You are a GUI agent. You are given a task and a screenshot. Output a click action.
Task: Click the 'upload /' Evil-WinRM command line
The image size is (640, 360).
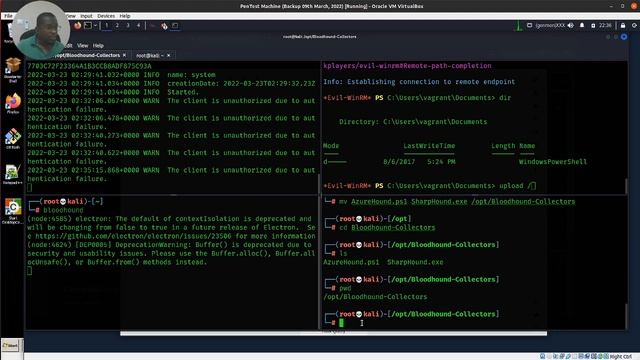[x=429, y=186]
